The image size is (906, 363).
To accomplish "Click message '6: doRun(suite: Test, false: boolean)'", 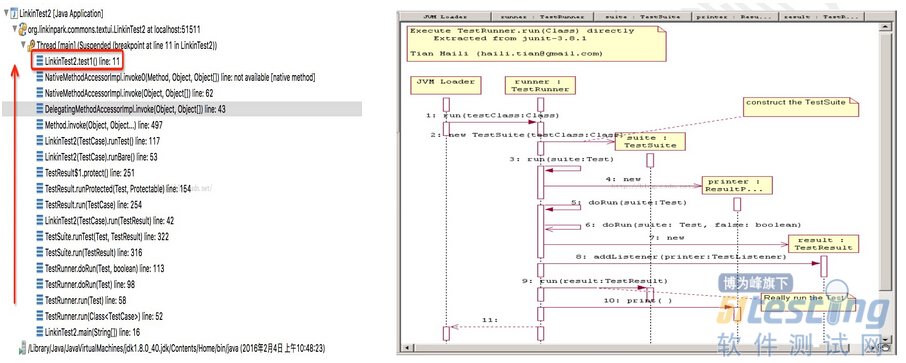I will pos(693,224).
